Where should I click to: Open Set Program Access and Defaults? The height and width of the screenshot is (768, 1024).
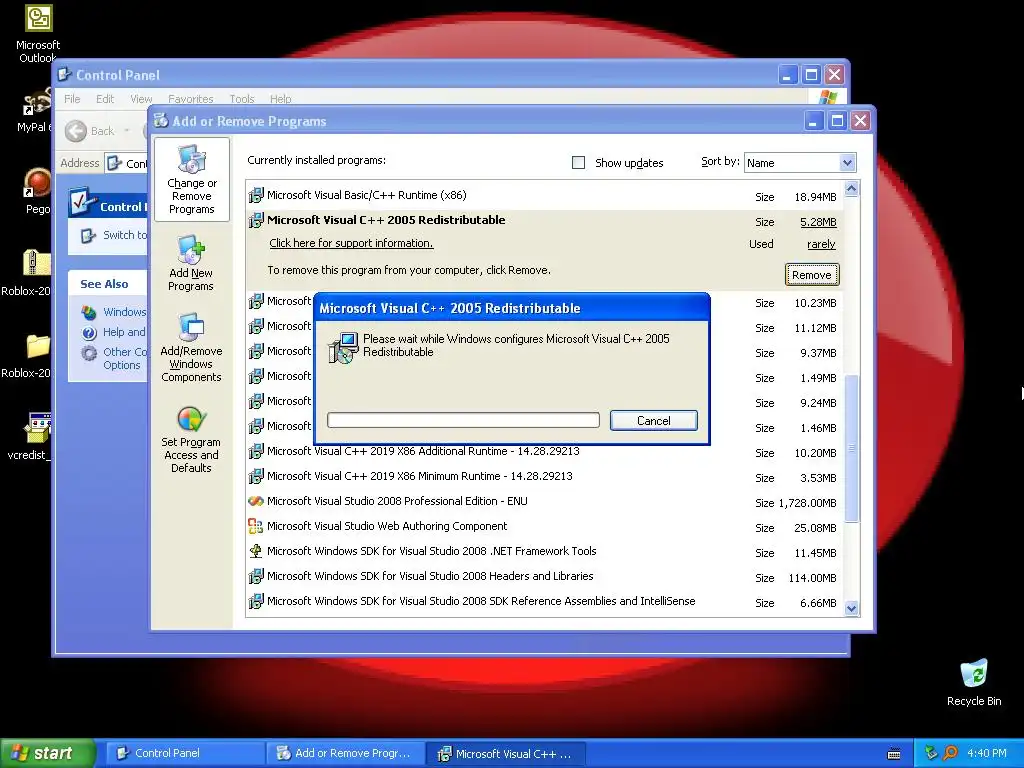[191, 439]
